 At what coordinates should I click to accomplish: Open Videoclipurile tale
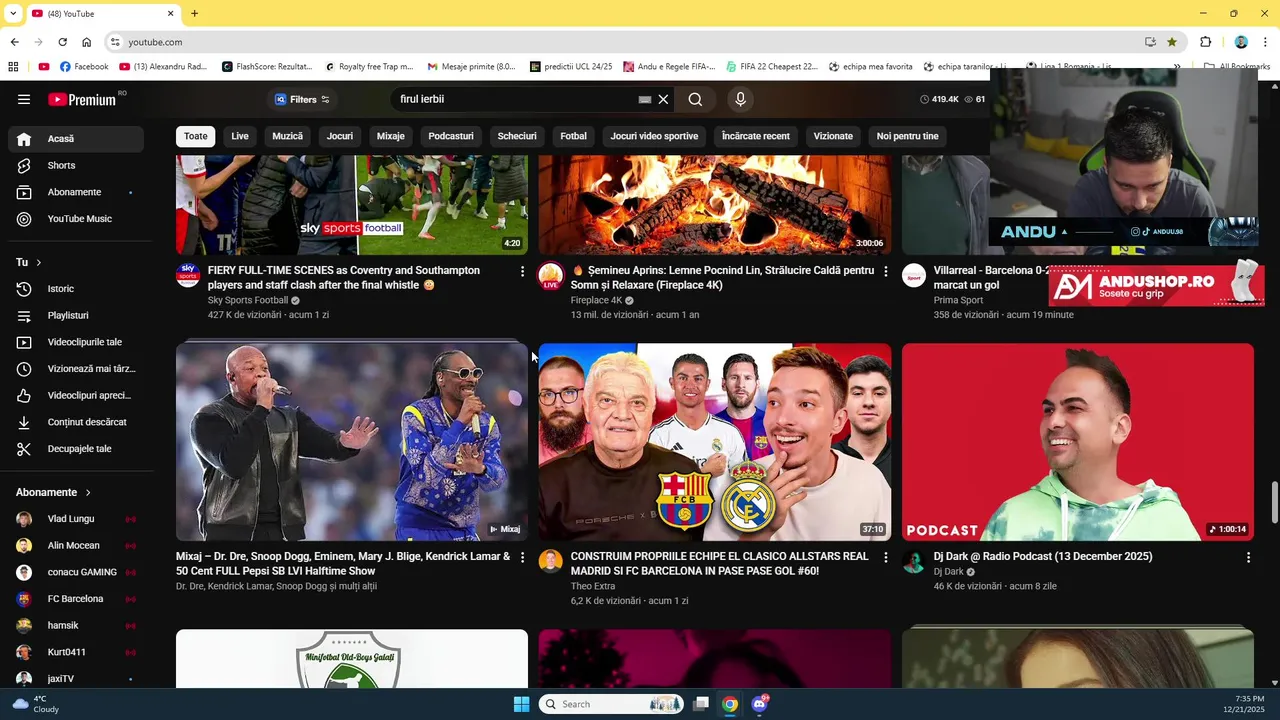pyautogui.click(x=76, y=342)
